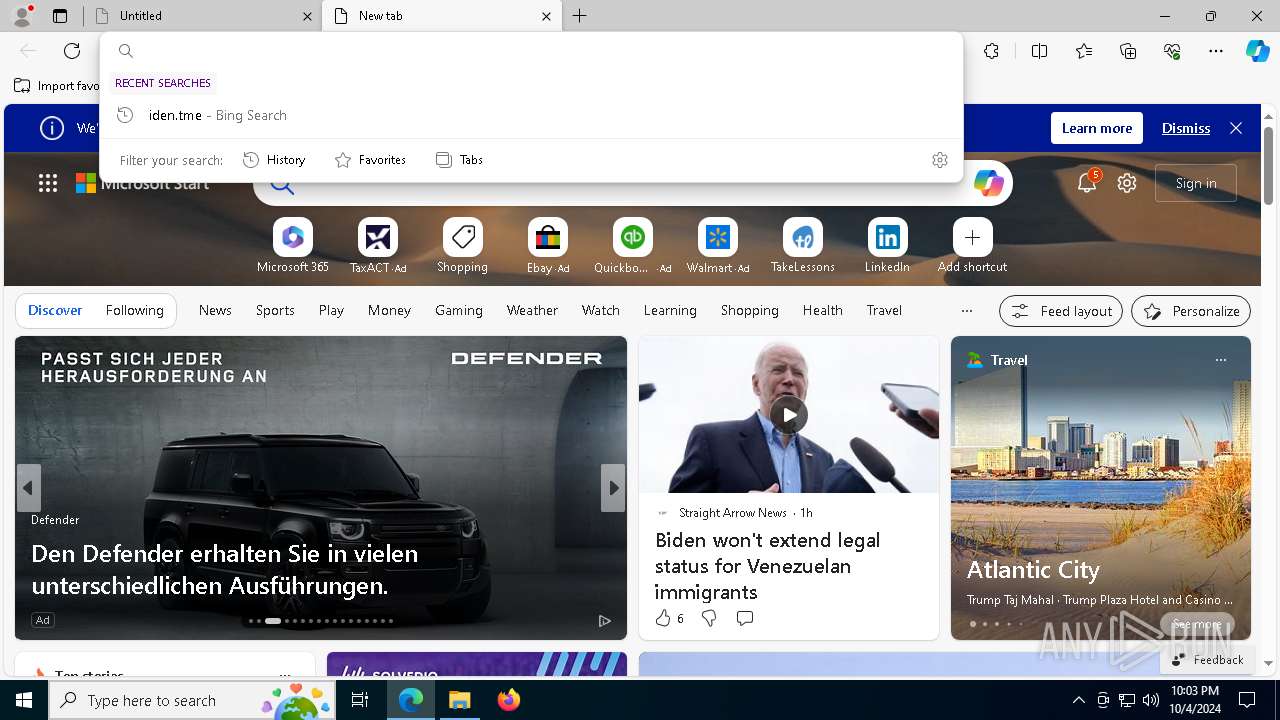Click the Dismiss link in banner
The height and width of the screenshot is (720, 1280).
pyautogui.click(x=1186, y=128)
